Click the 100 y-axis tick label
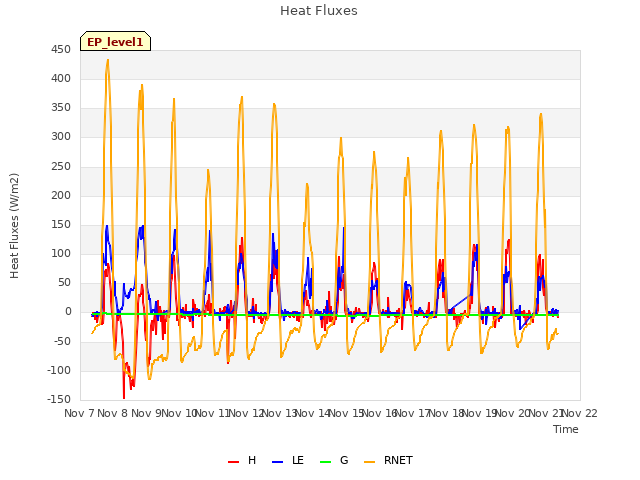Screen dimensions: 640x480 coord(61,253)
